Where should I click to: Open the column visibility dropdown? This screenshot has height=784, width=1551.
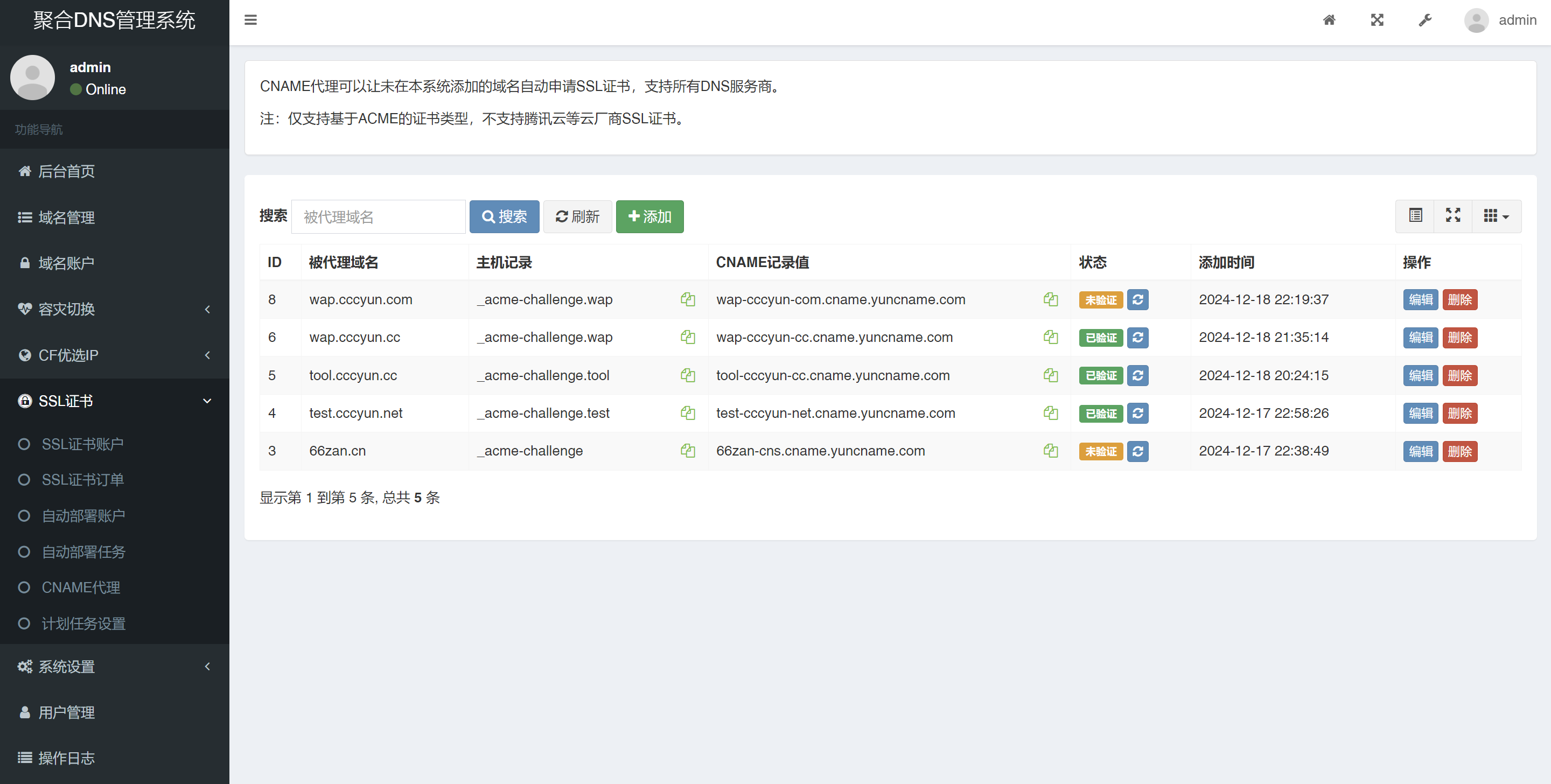pyautogui.click(x=1495, y=216)
